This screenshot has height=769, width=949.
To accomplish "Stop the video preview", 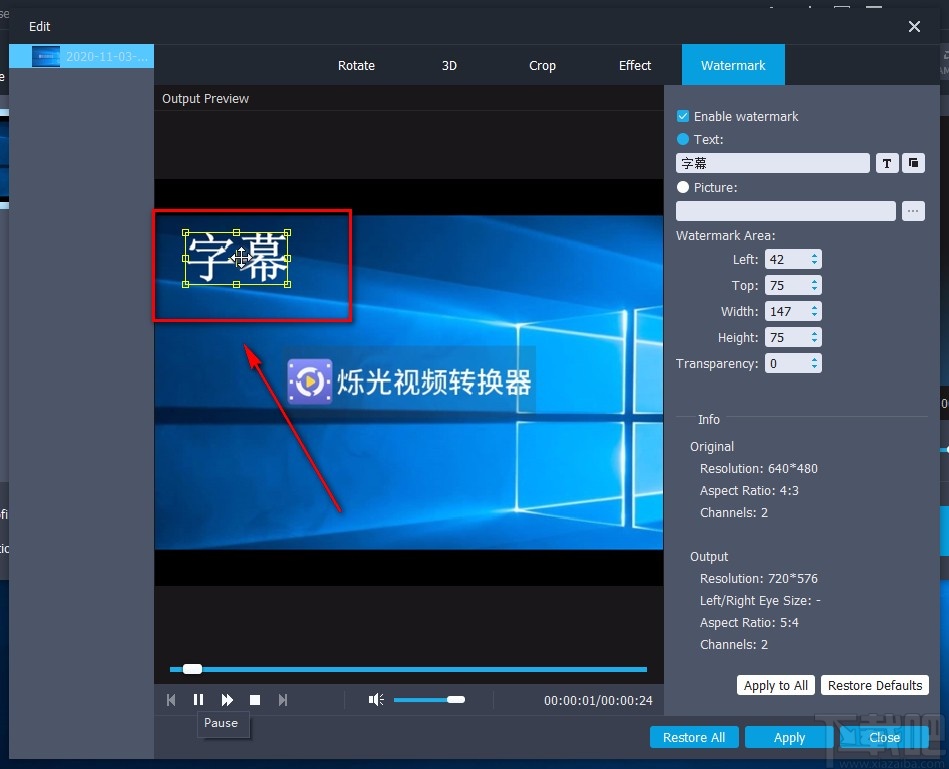I will point(255,700).
